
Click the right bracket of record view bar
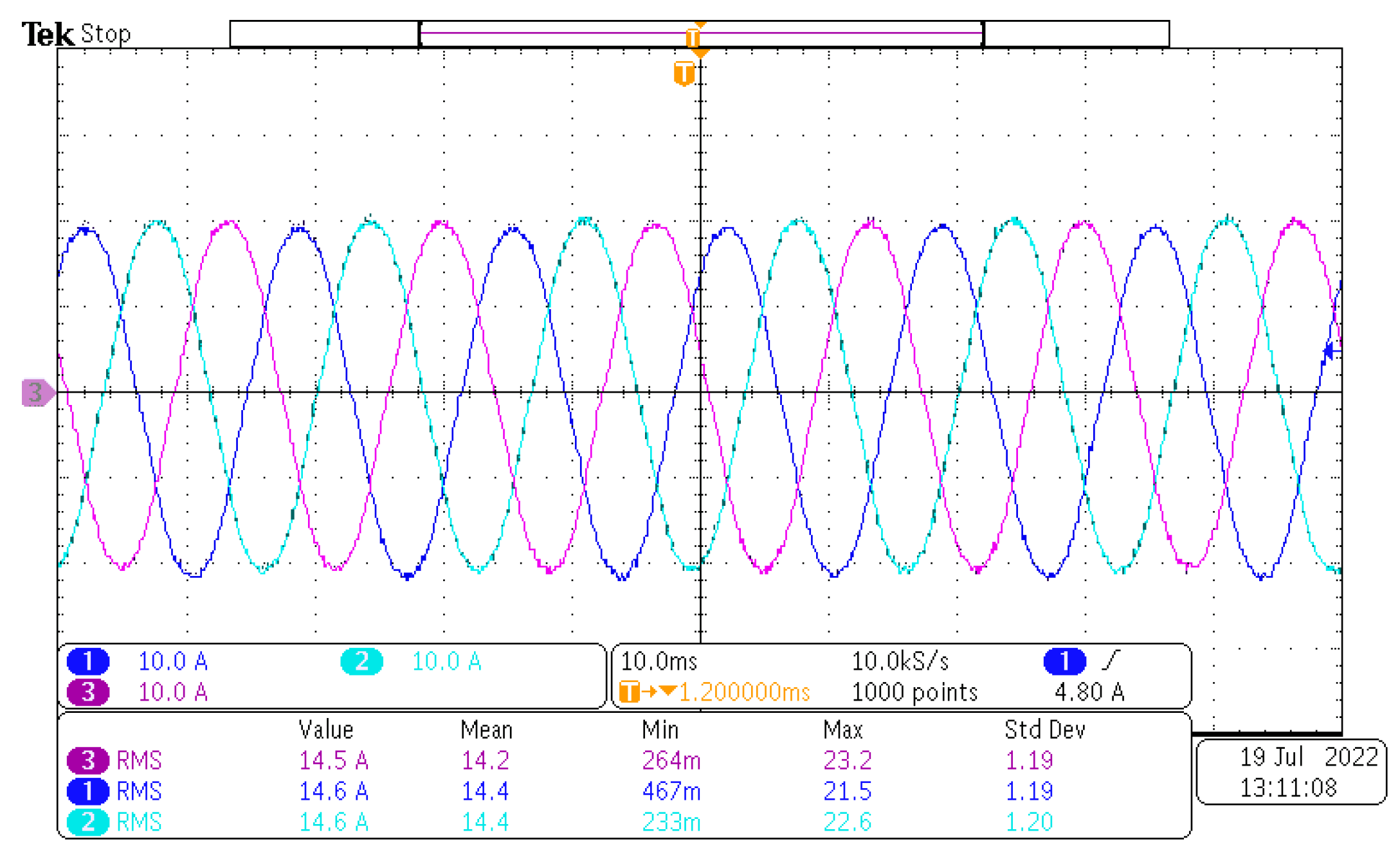983,33
